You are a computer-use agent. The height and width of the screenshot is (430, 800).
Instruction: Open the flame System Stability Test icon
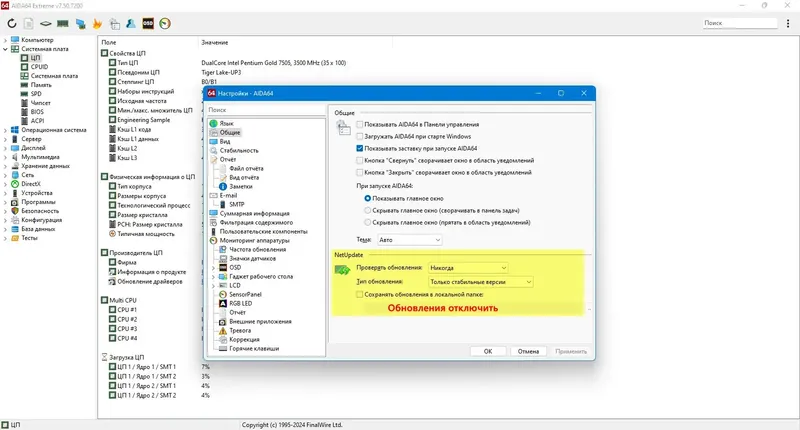97,23
